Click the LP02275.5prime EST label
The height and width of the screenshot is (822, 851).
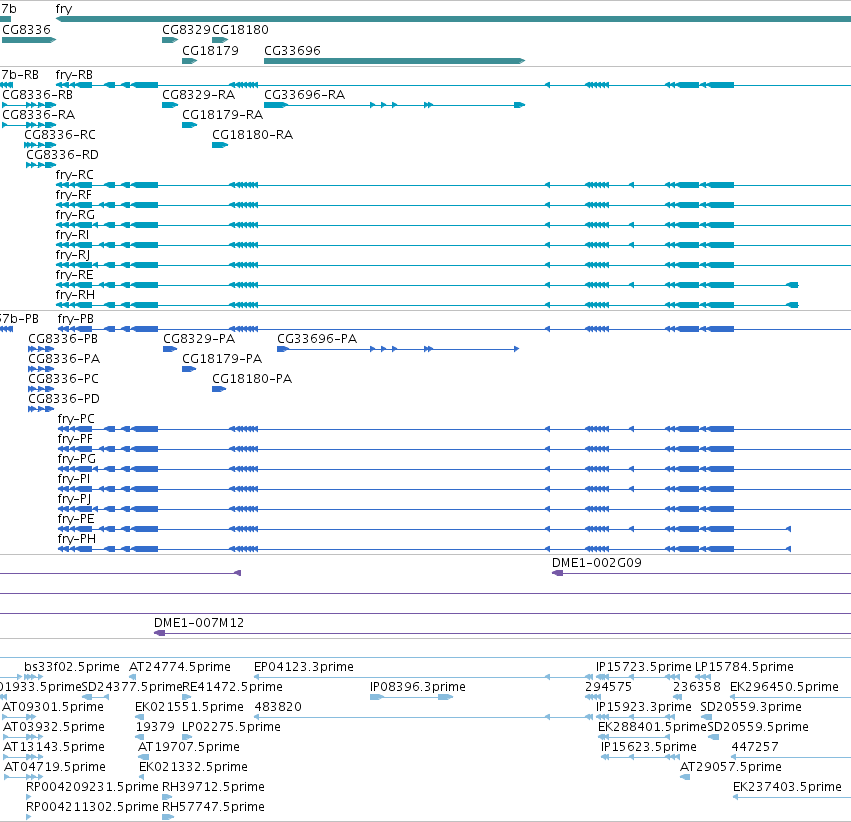[231, 728]
